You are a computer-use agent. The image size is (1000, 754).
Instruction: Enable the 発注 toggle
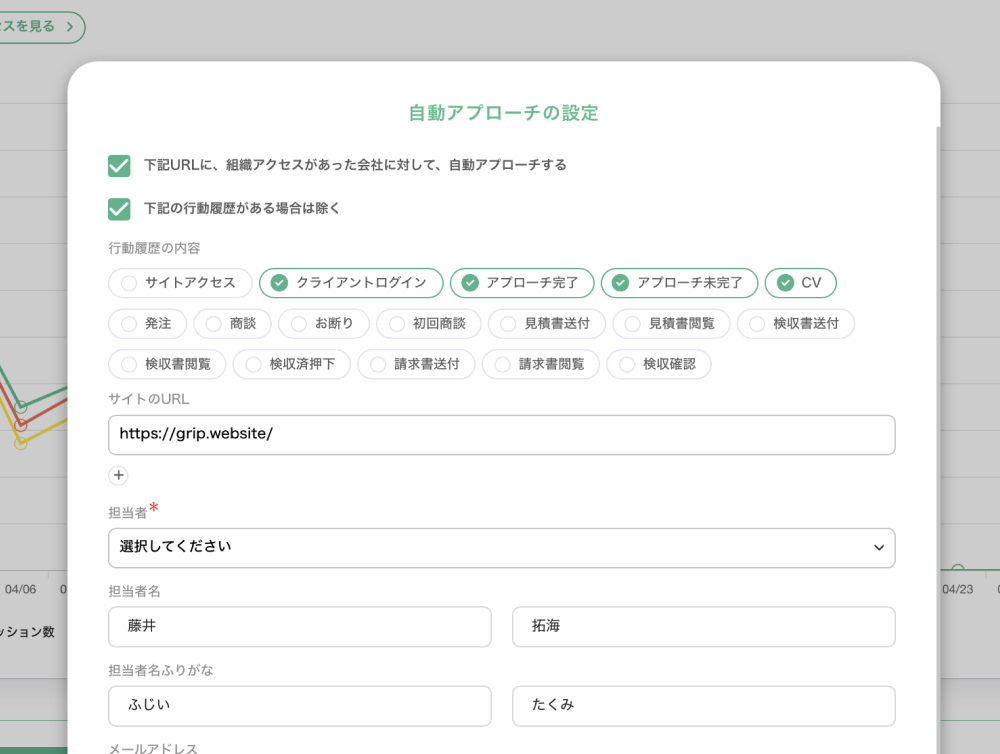(x=147, y=323)
